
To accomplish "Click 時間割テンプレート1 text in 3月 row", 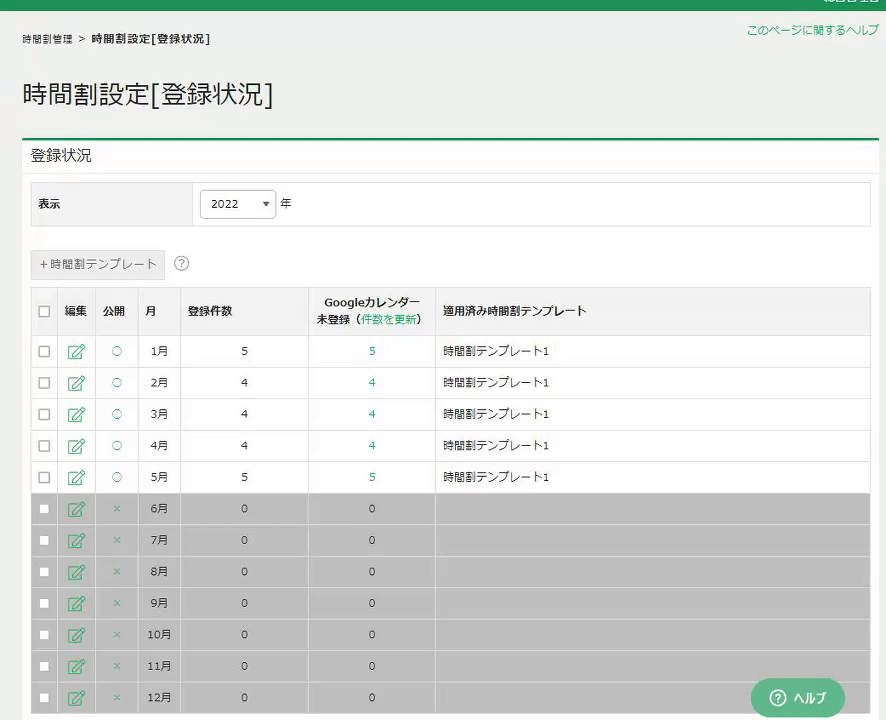I will 496,414.
